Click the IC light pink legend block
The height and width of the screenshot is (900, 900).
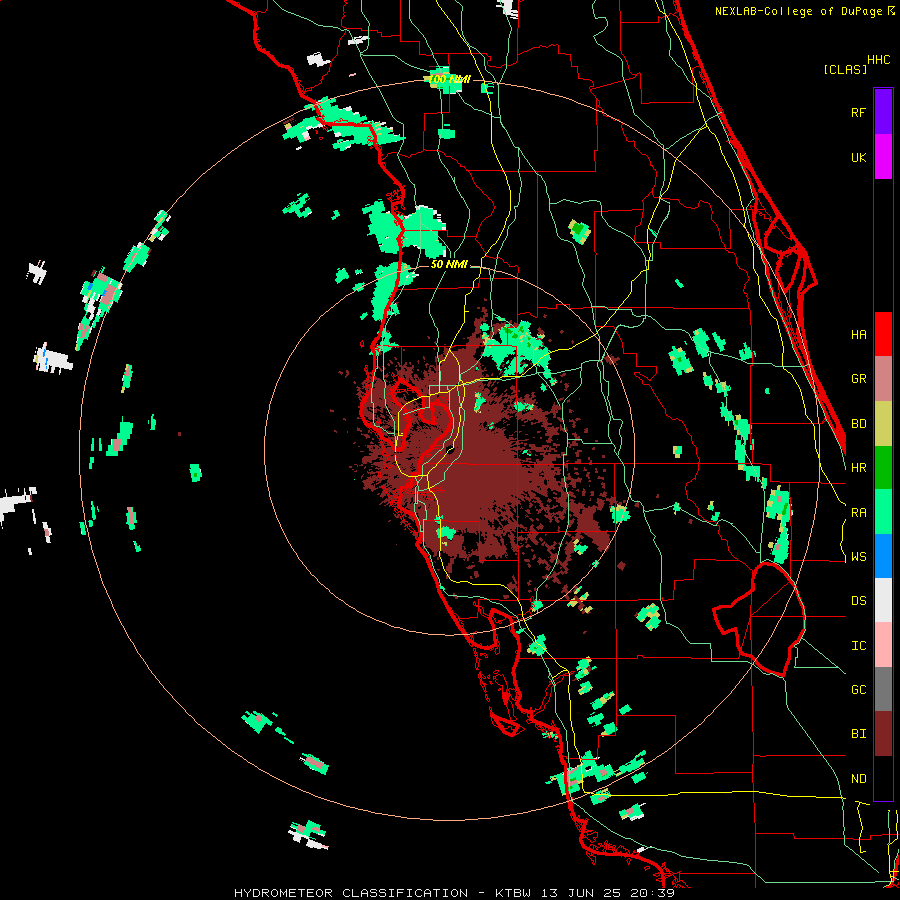click(x=883, y=645)
